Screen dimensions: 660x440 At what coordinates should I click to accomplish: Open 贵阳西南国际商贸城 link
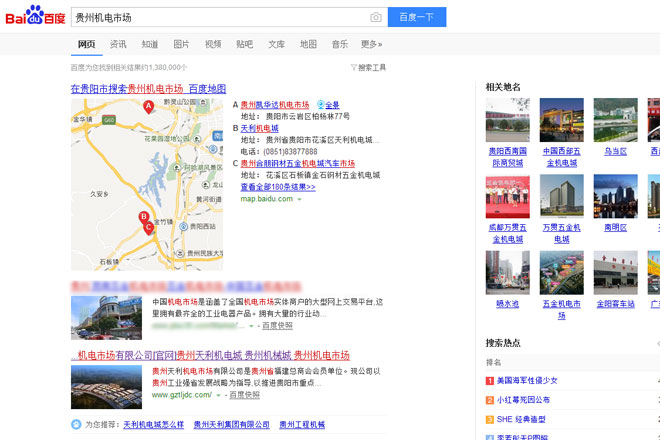click(x=508, y=157)
